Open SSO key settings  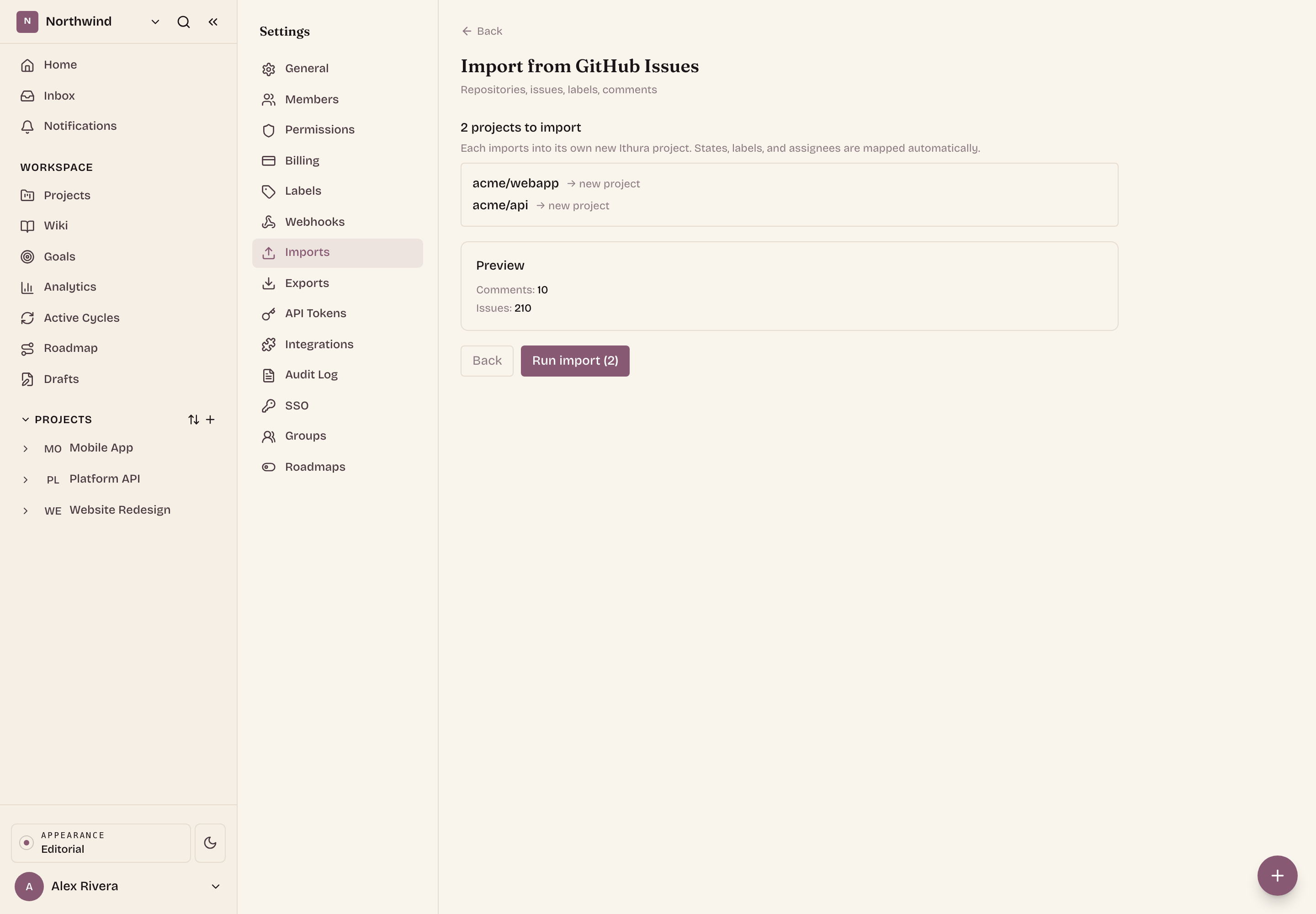(x=337, y=406)
